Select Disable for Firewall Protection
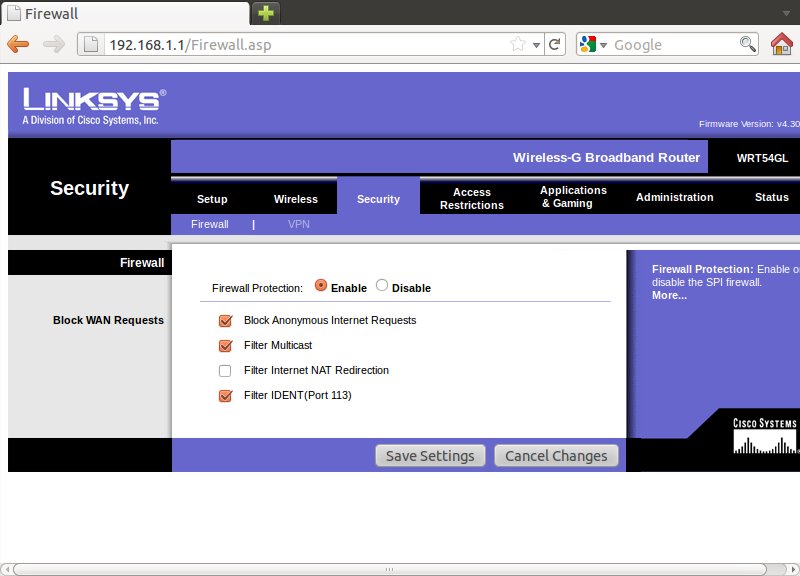The image size is (800, 576). (382, 286)
